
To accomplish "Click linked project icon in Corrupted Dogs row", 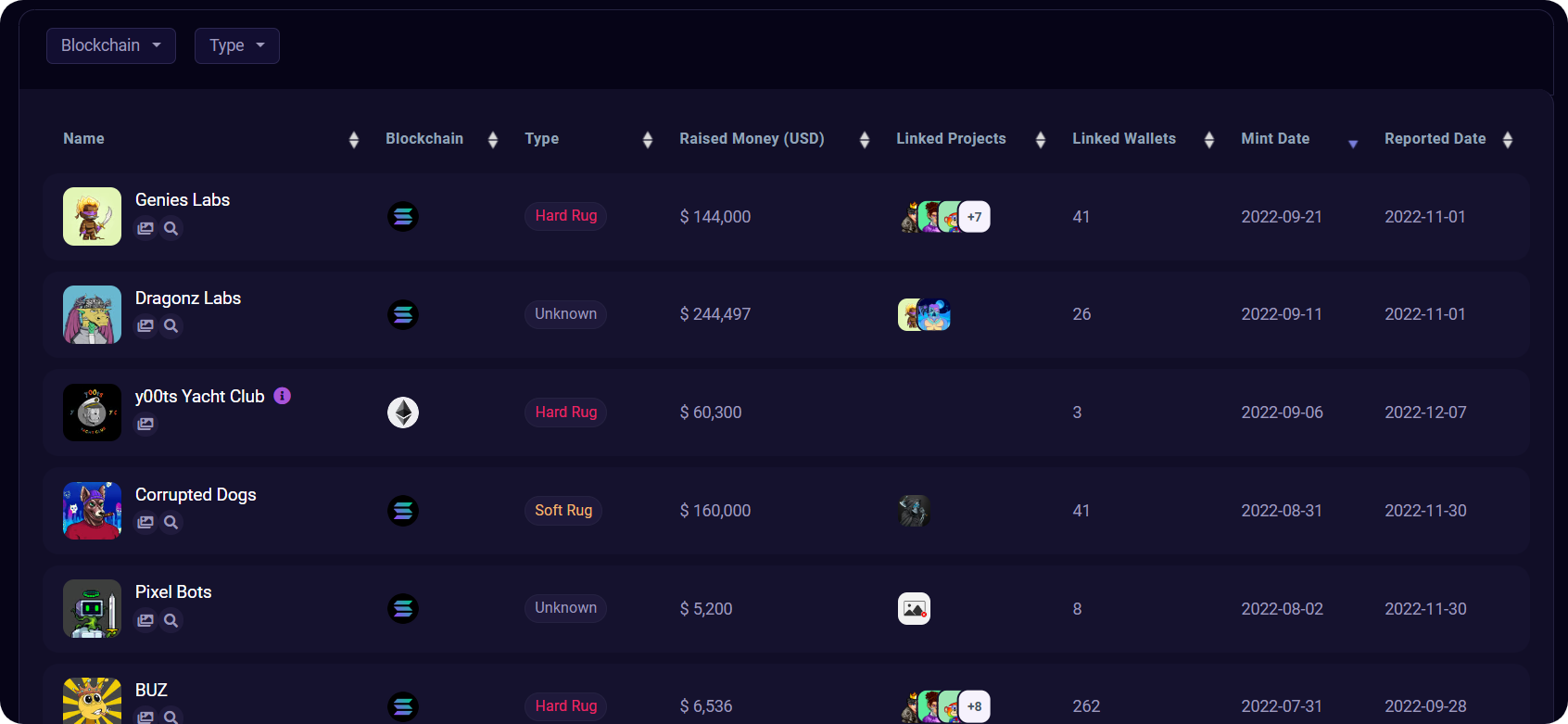I will click(915, 511).
